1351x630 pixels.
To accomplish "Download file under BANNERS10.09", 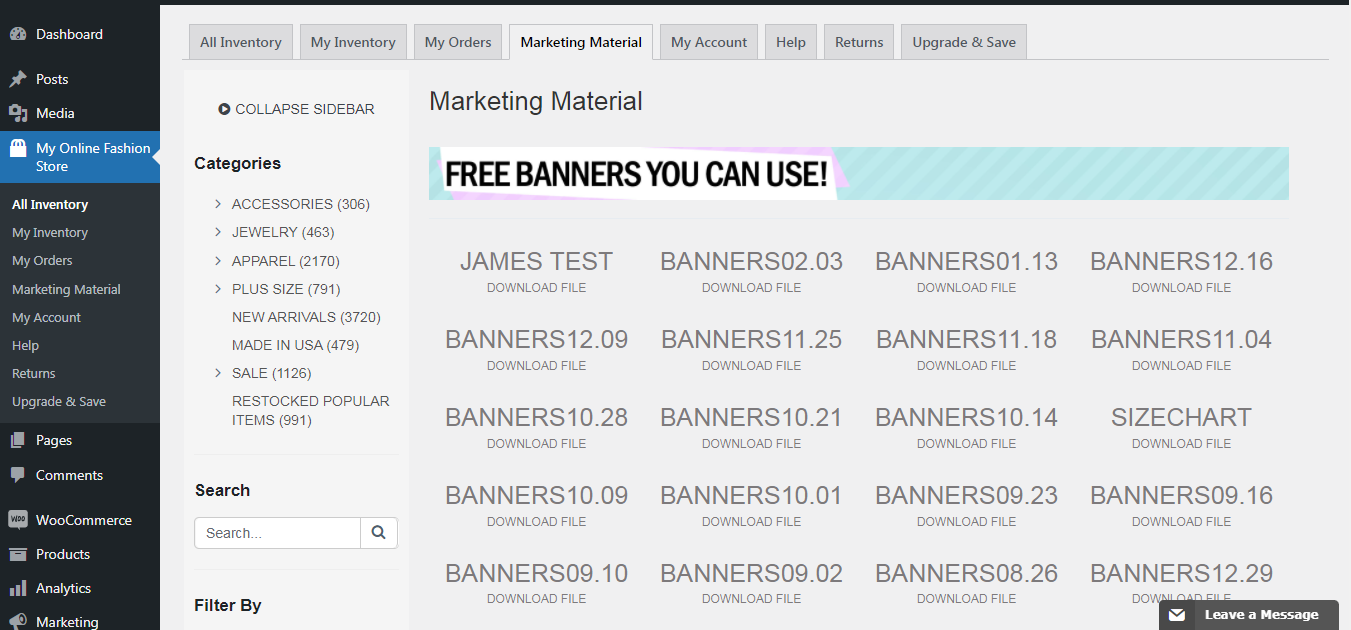I will (536, 522).
